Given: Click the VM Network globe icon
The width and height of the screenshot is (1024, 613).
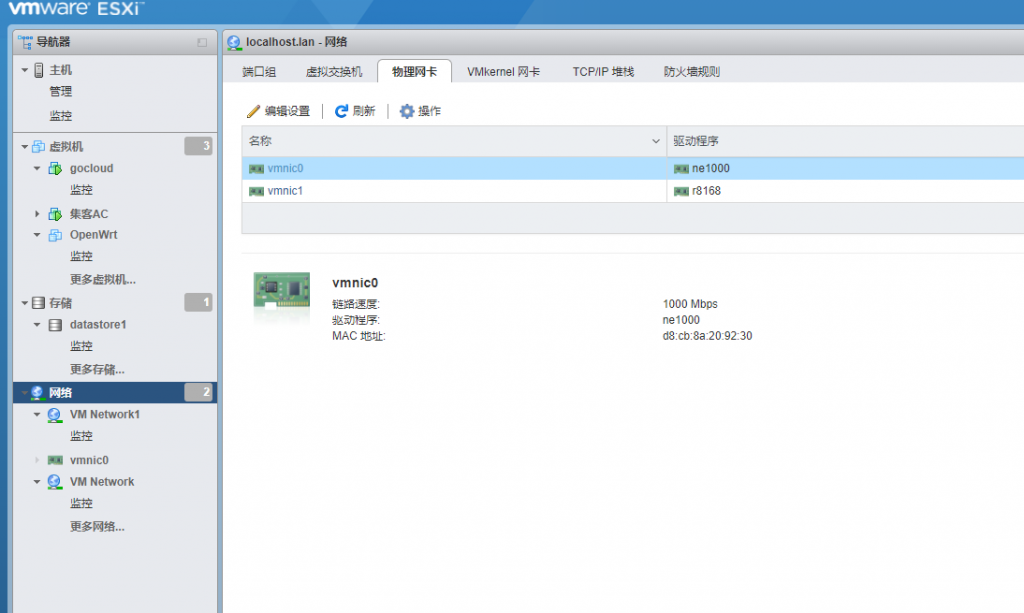Looking at the screenshot, I should (54, 482).
